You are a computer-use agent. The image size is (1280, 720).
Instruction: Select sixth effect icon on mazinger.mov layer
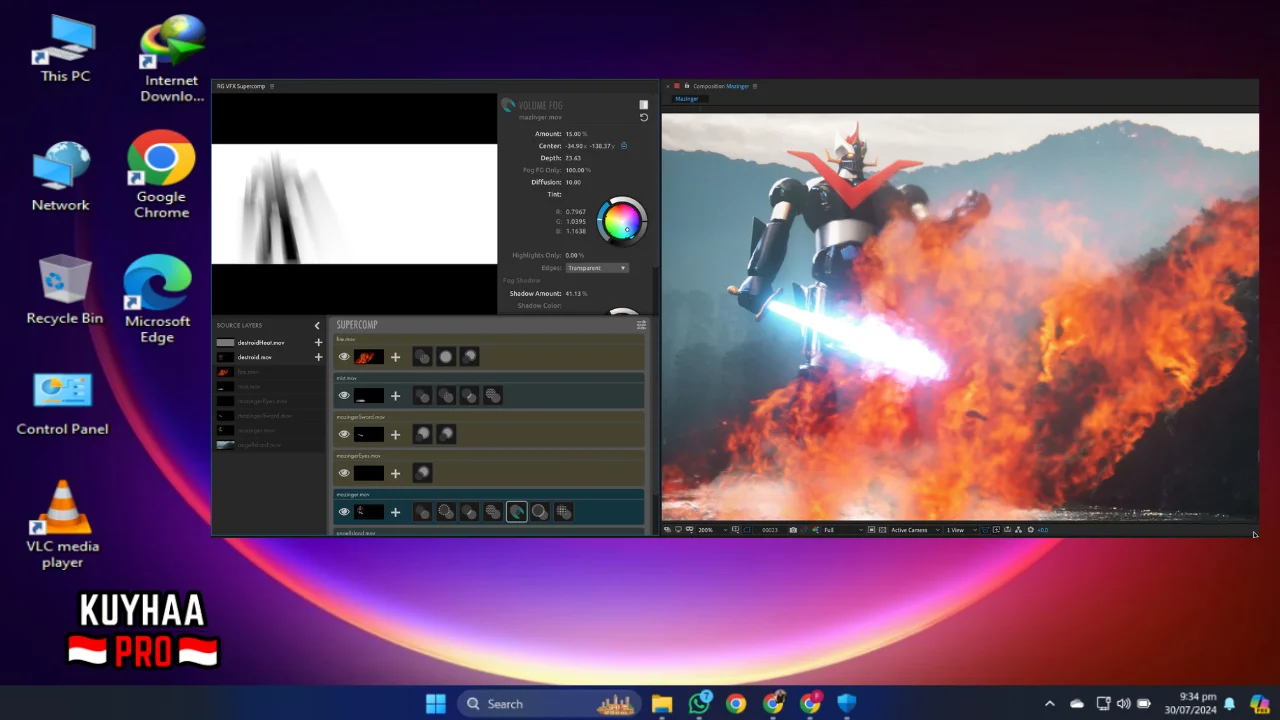point(540,512)
